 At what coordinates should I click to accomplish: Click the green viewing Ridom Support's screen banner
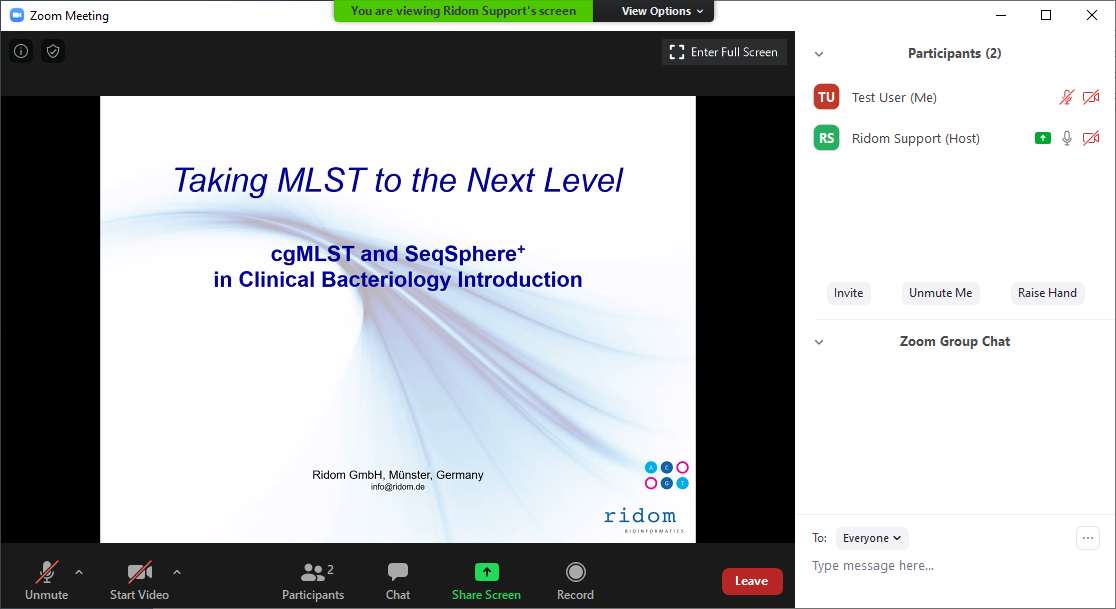coord(463,11)
